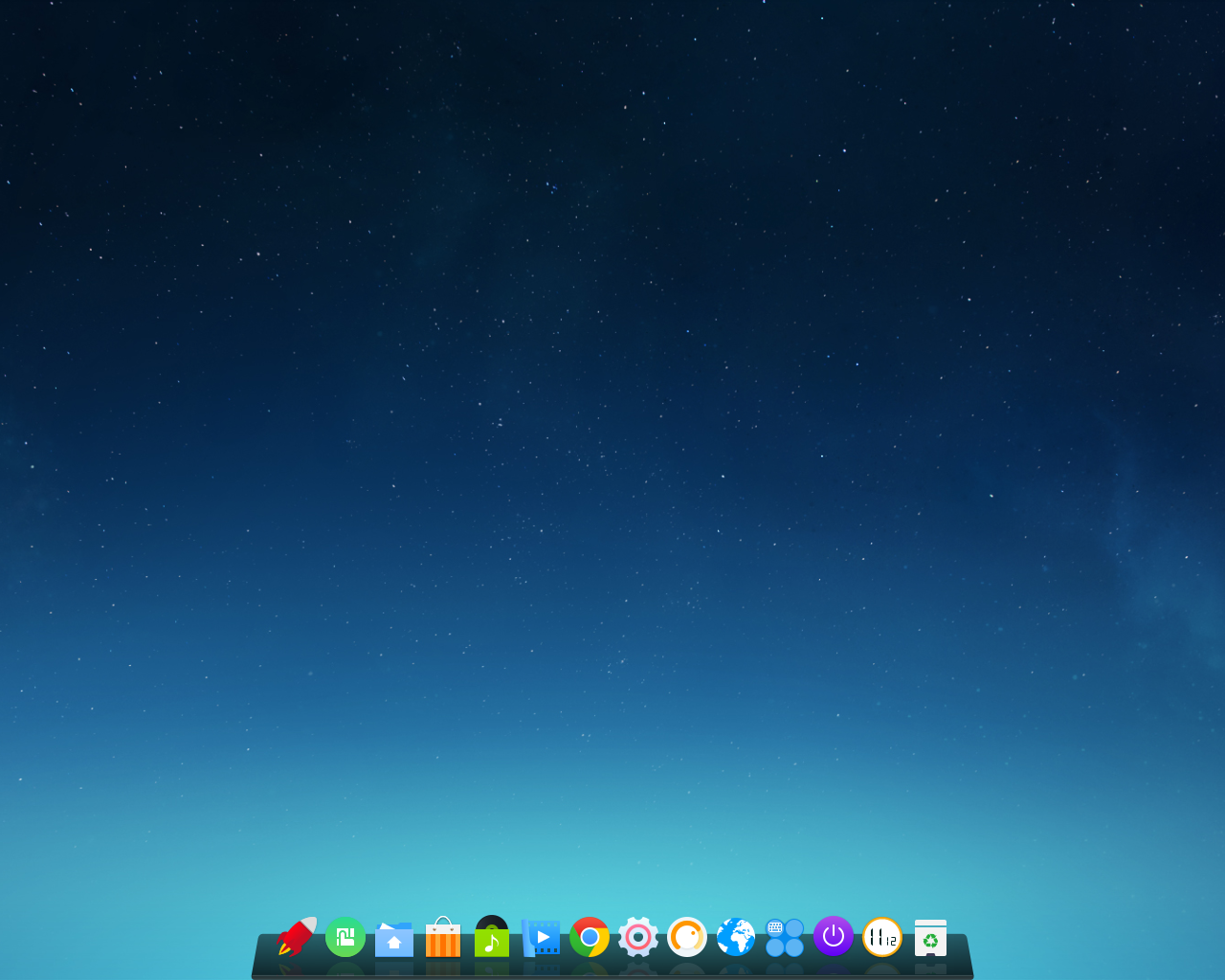
Task: Open the blue onscreen keyboard app
Action: tap(785, 939)
